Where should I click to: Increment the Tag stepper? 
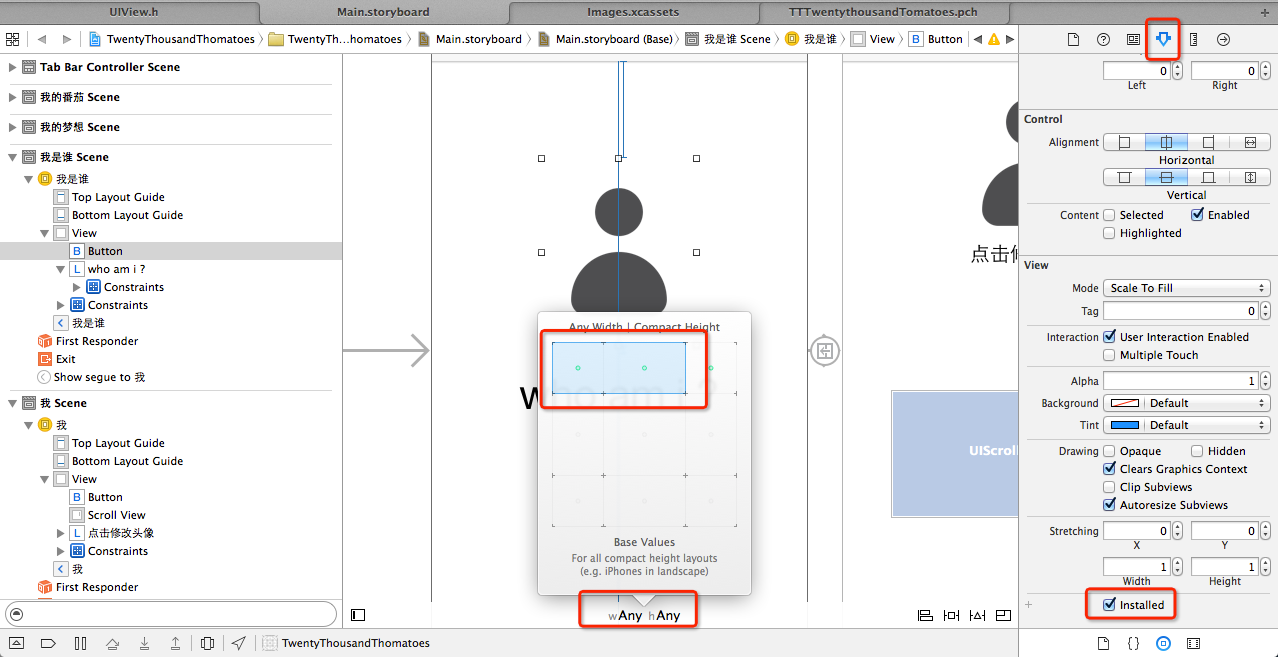1265,307
